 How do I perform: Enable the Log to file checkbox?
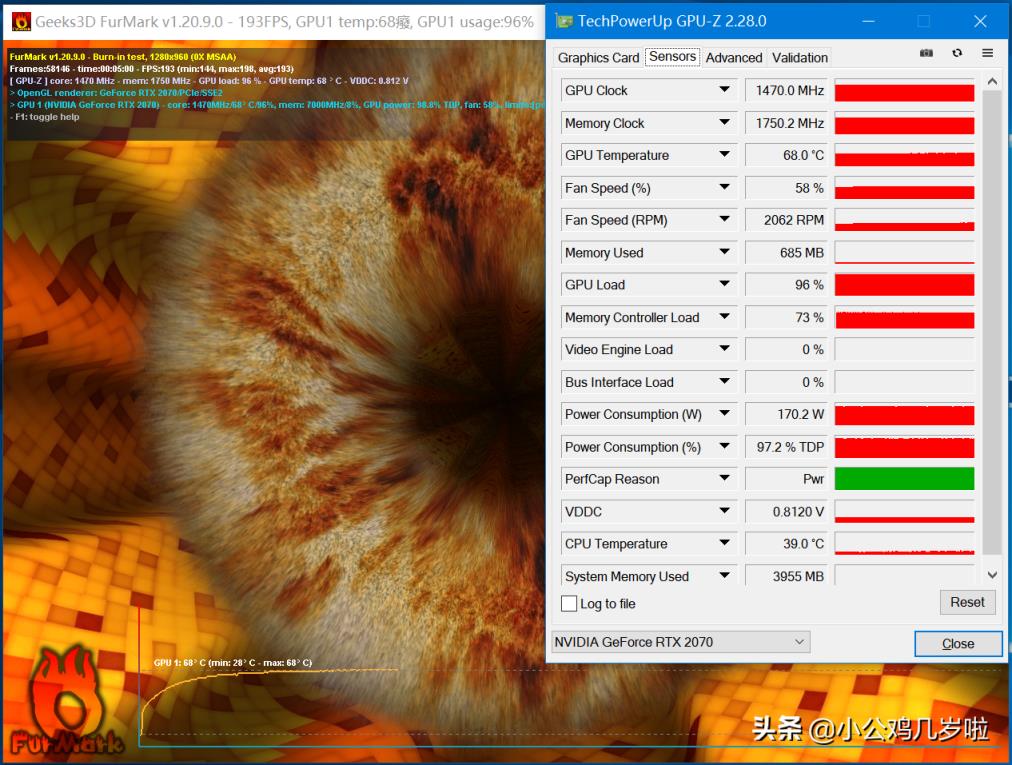click(569, 604)
